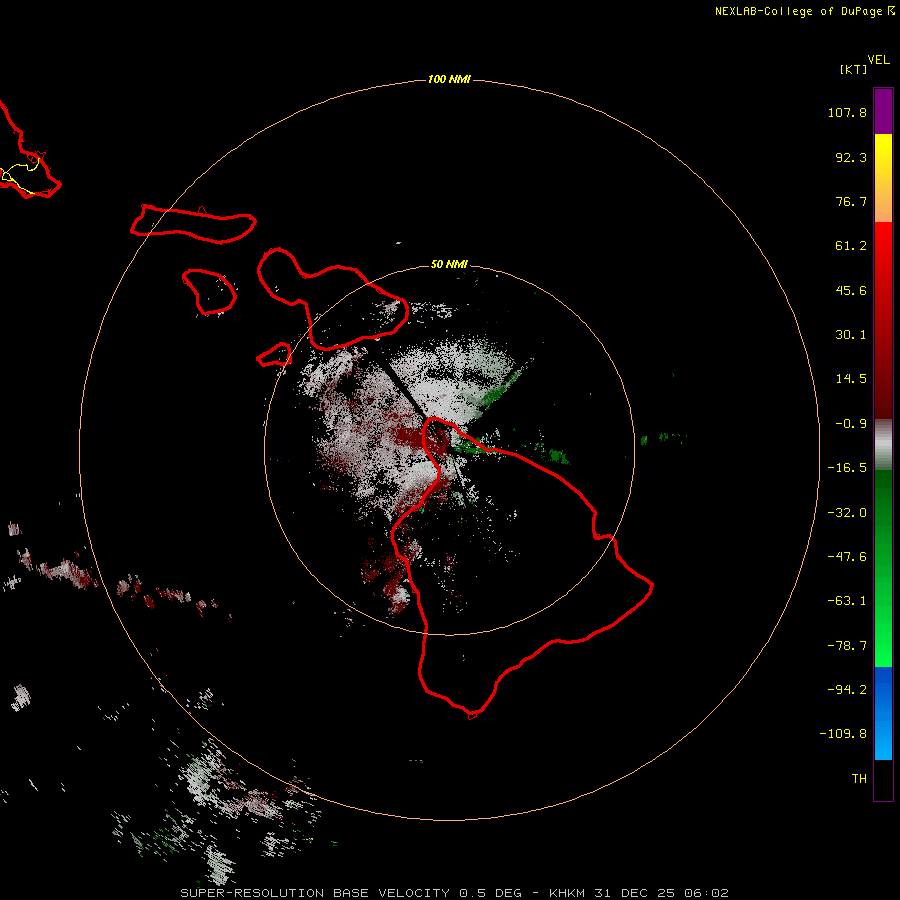Click the -63.1 velocity scale value

[x=847, y=601]
